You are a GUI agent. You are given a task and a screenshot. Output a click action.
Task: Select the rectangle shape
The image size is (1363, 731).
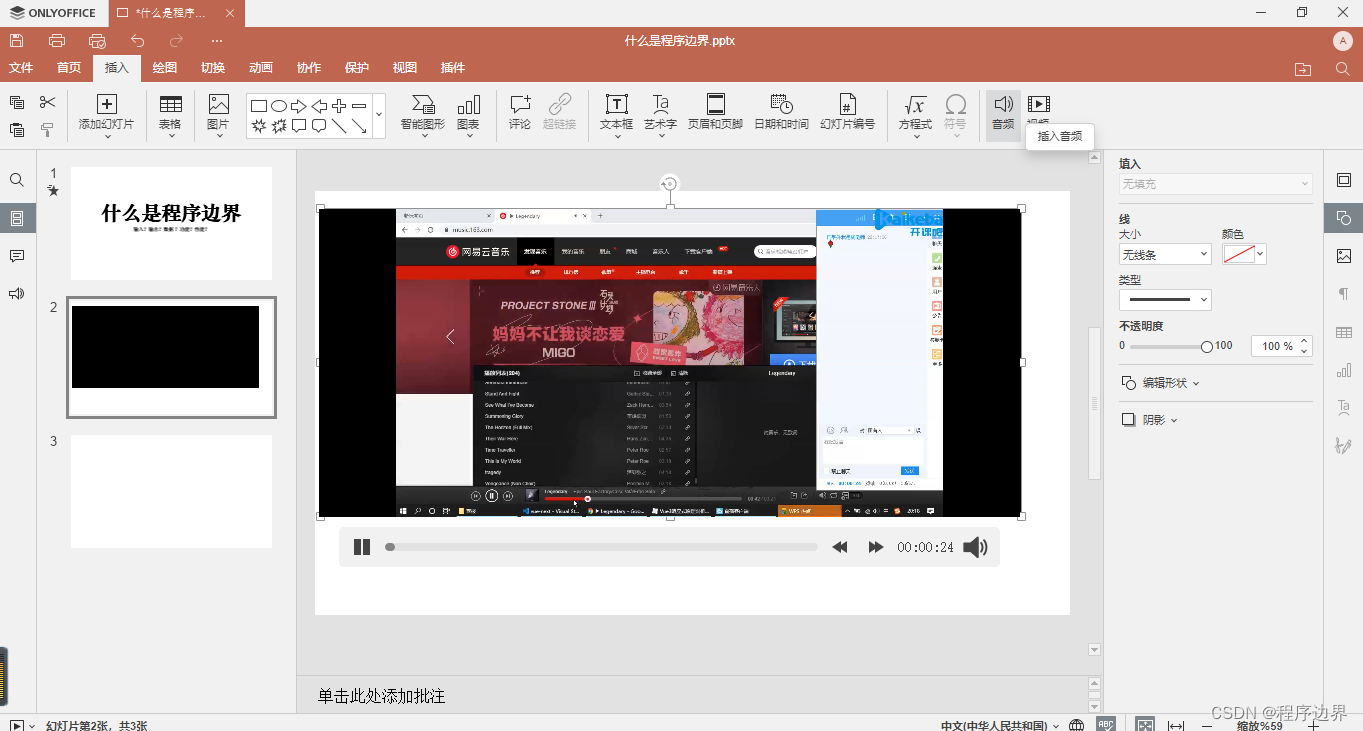coord(259,106)
